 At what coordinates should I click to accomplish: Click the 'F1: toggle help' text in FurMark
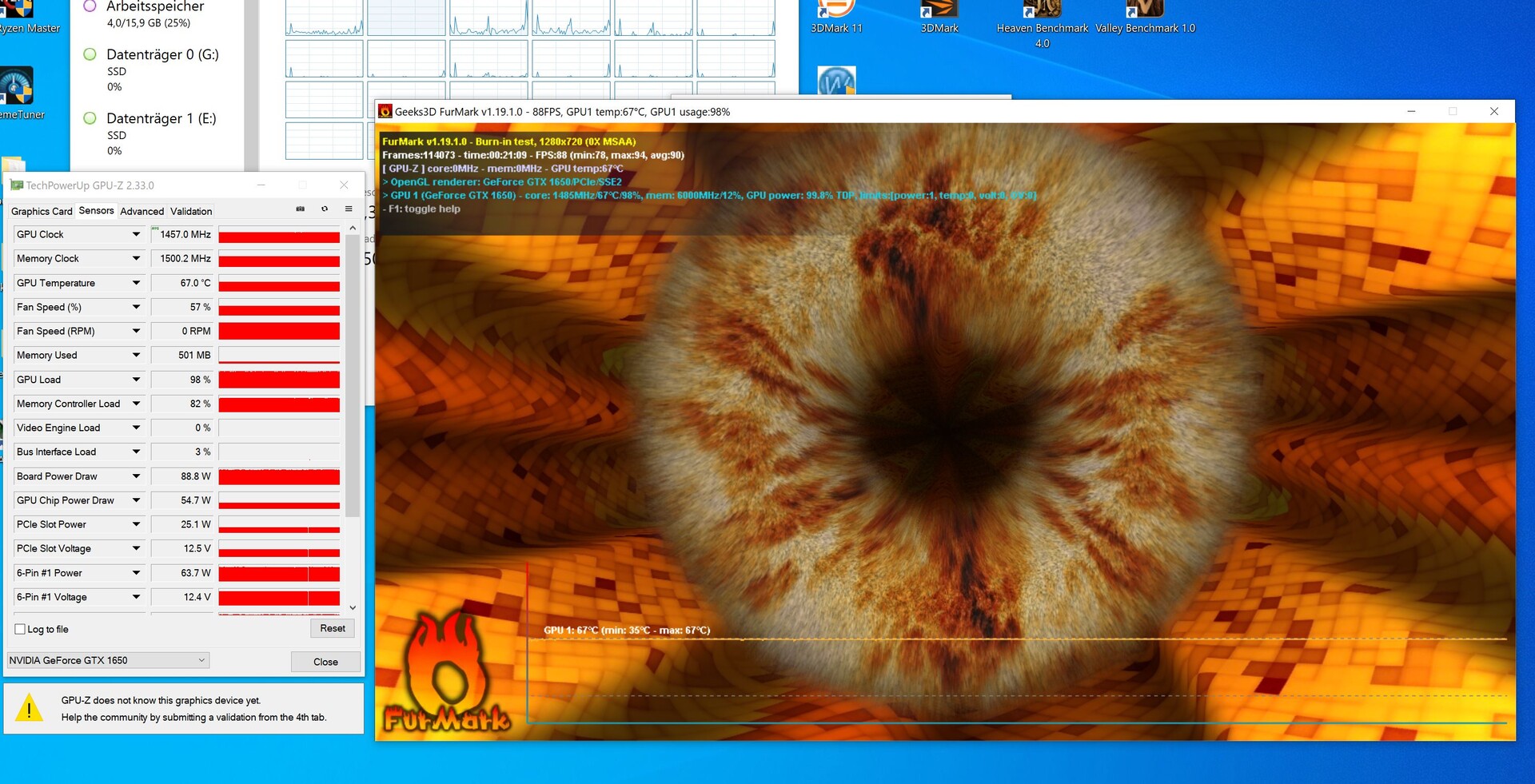click(425, 209)
